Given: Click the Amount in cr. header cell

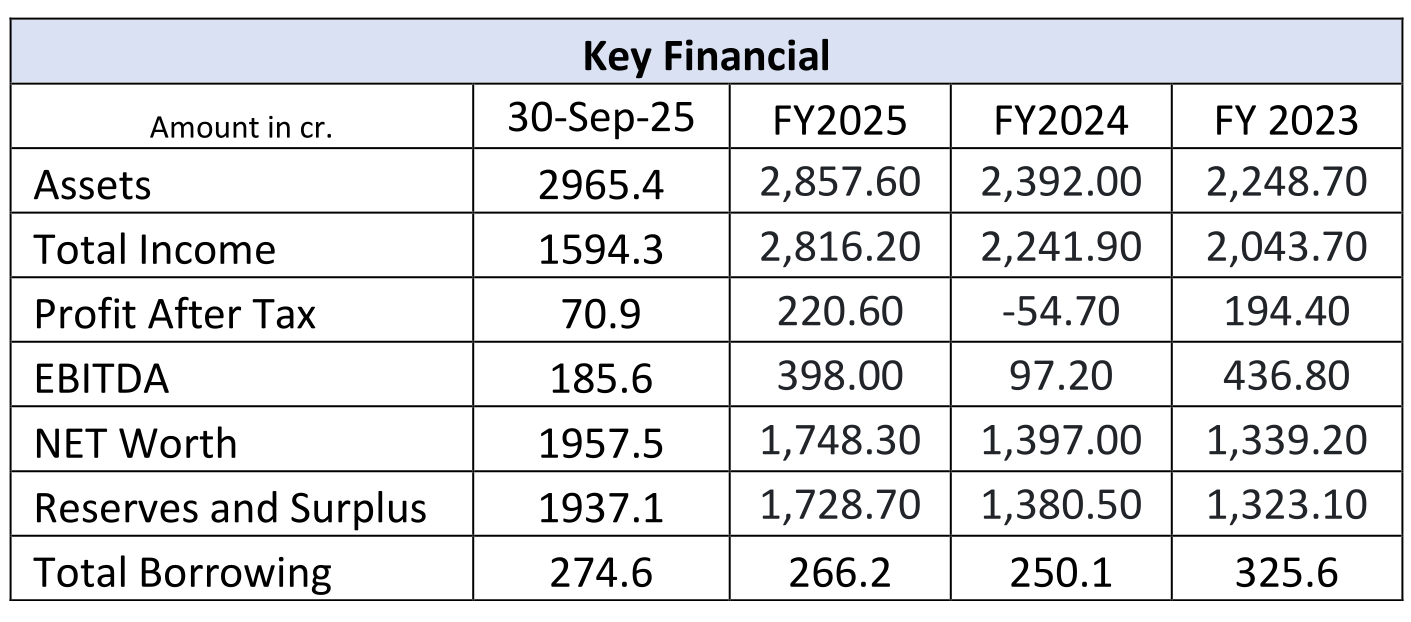Looking at the screenshot, I should tap(240, 128).
